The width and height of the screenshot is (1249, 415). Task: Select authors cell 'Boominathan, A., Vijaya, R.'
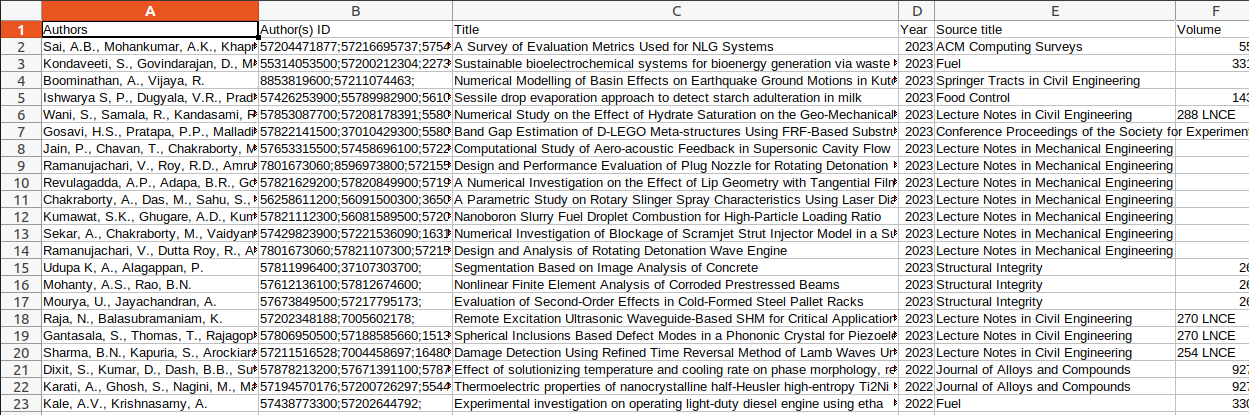(150, 81)
